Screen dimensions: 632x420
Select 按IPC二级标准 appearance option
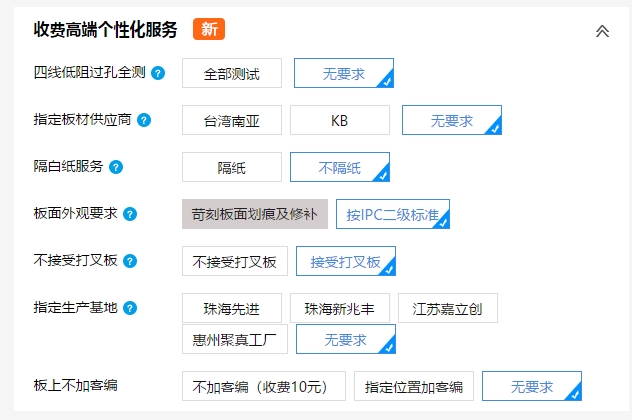click(393, 214)
